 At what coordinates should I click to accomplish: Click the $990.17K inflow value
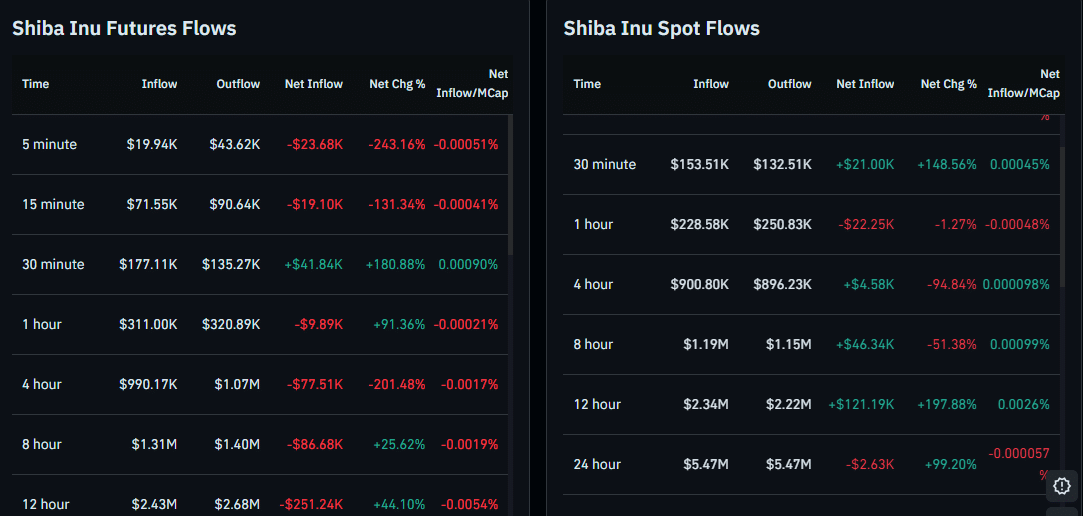pos(148,384)
